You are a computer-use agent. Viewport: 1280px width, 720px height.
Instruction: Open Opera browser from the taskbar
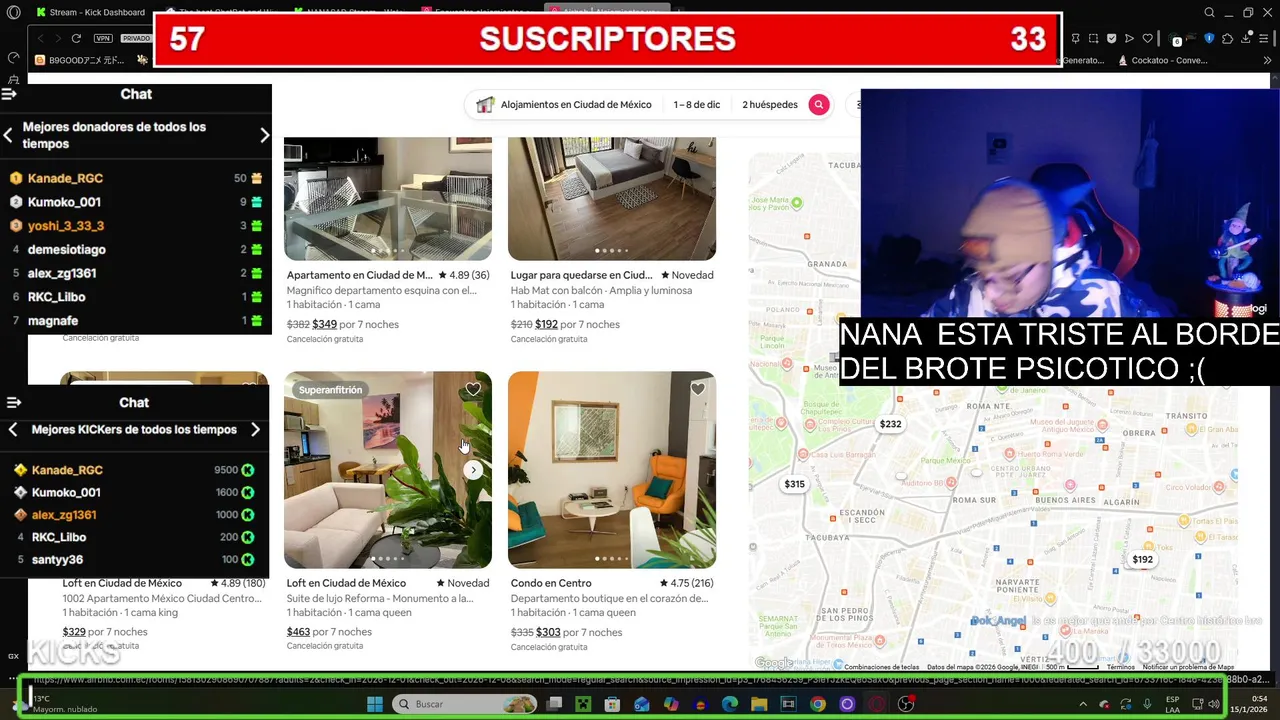(x=877, y=704)
